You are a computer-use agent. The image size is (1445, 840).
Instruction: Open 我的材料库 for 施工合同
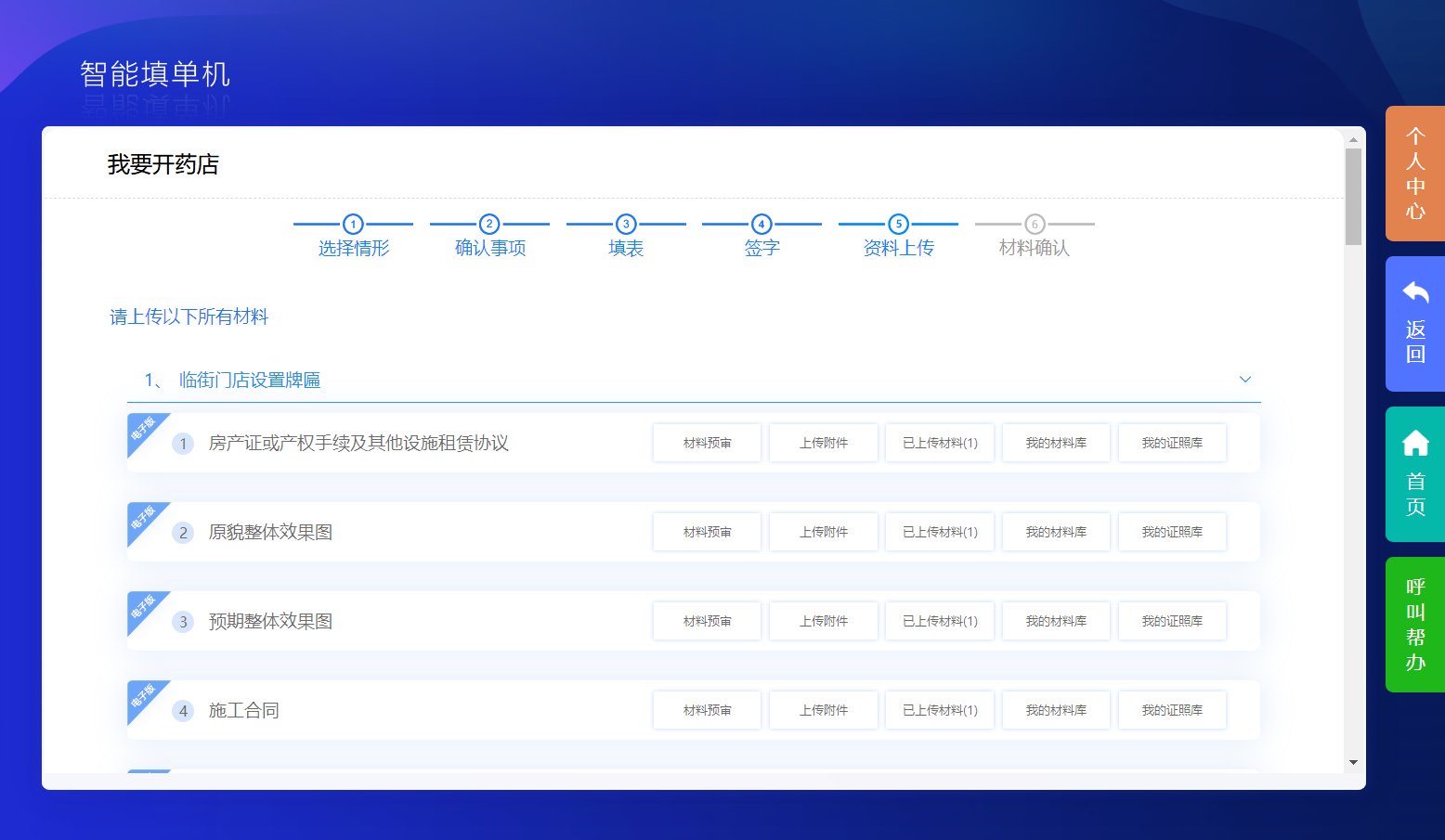tap(1056, 709)
